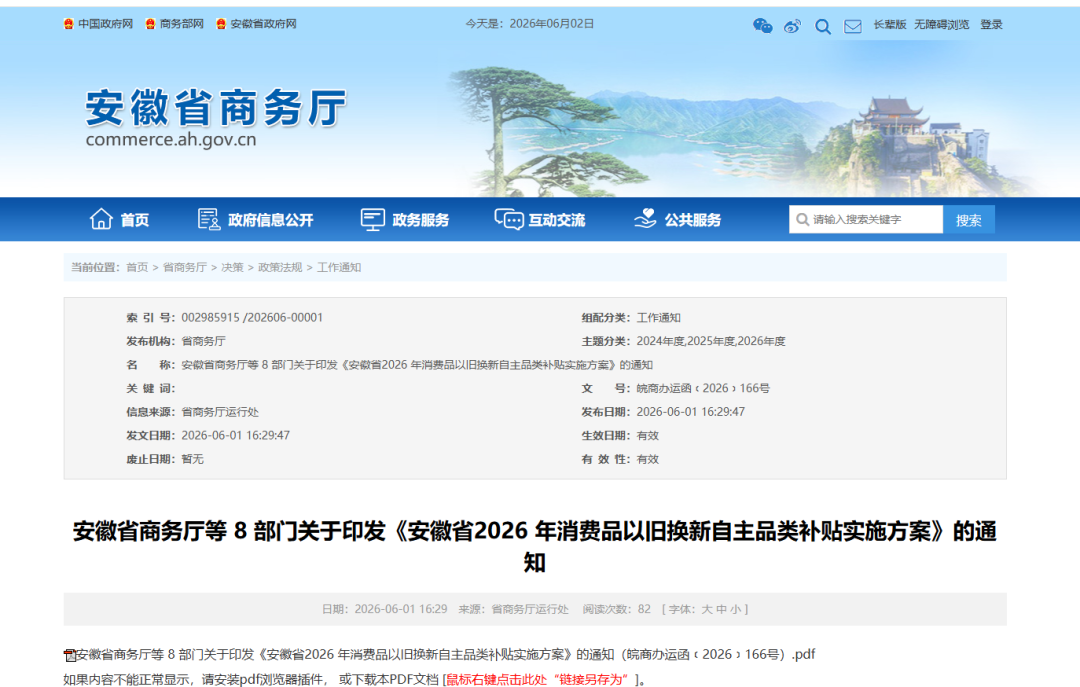The height and width of the screenshot is (687, 1080).
Task: Click the red 鼠标右键点击此处 download link
Action: tap(537, 680)
